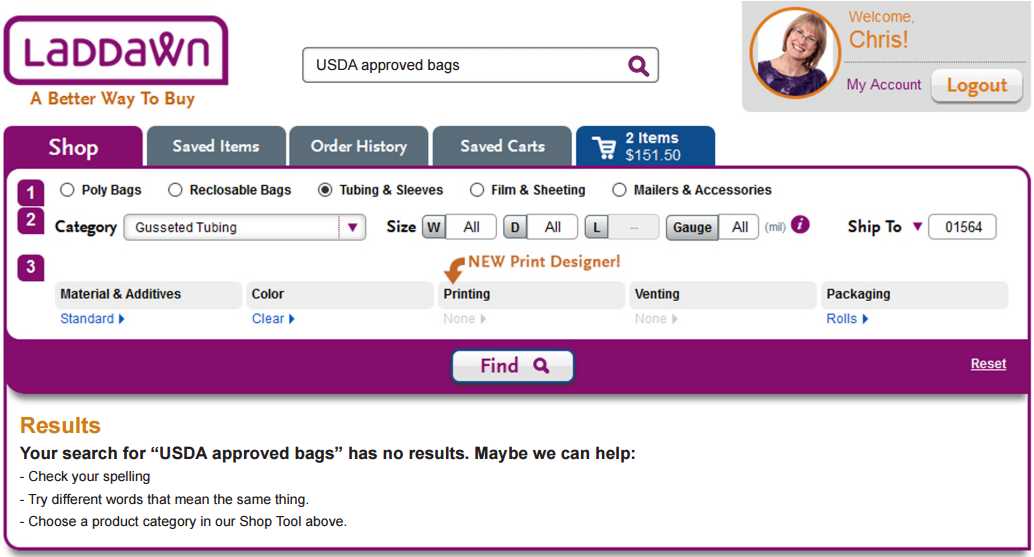Click the Logout button
Screen dimensions: 1034x557
(x=977, y=86)
